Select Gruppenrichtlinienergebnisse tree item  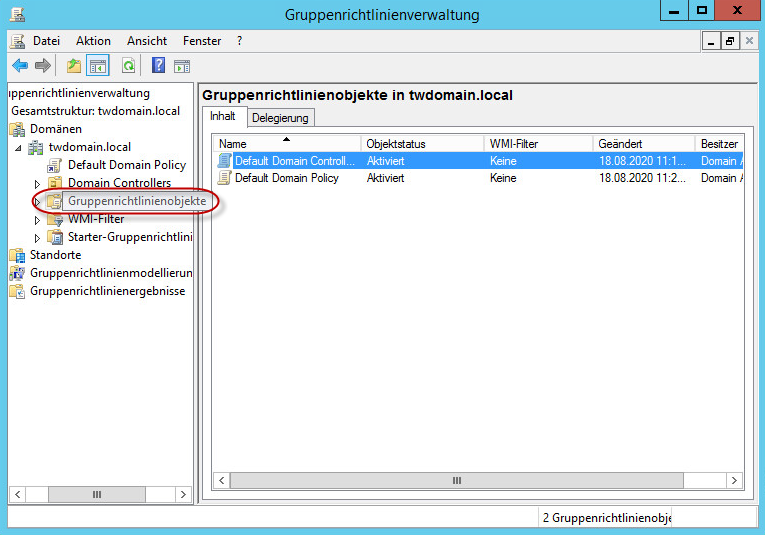pyautogui.click(x=108, y=291)
